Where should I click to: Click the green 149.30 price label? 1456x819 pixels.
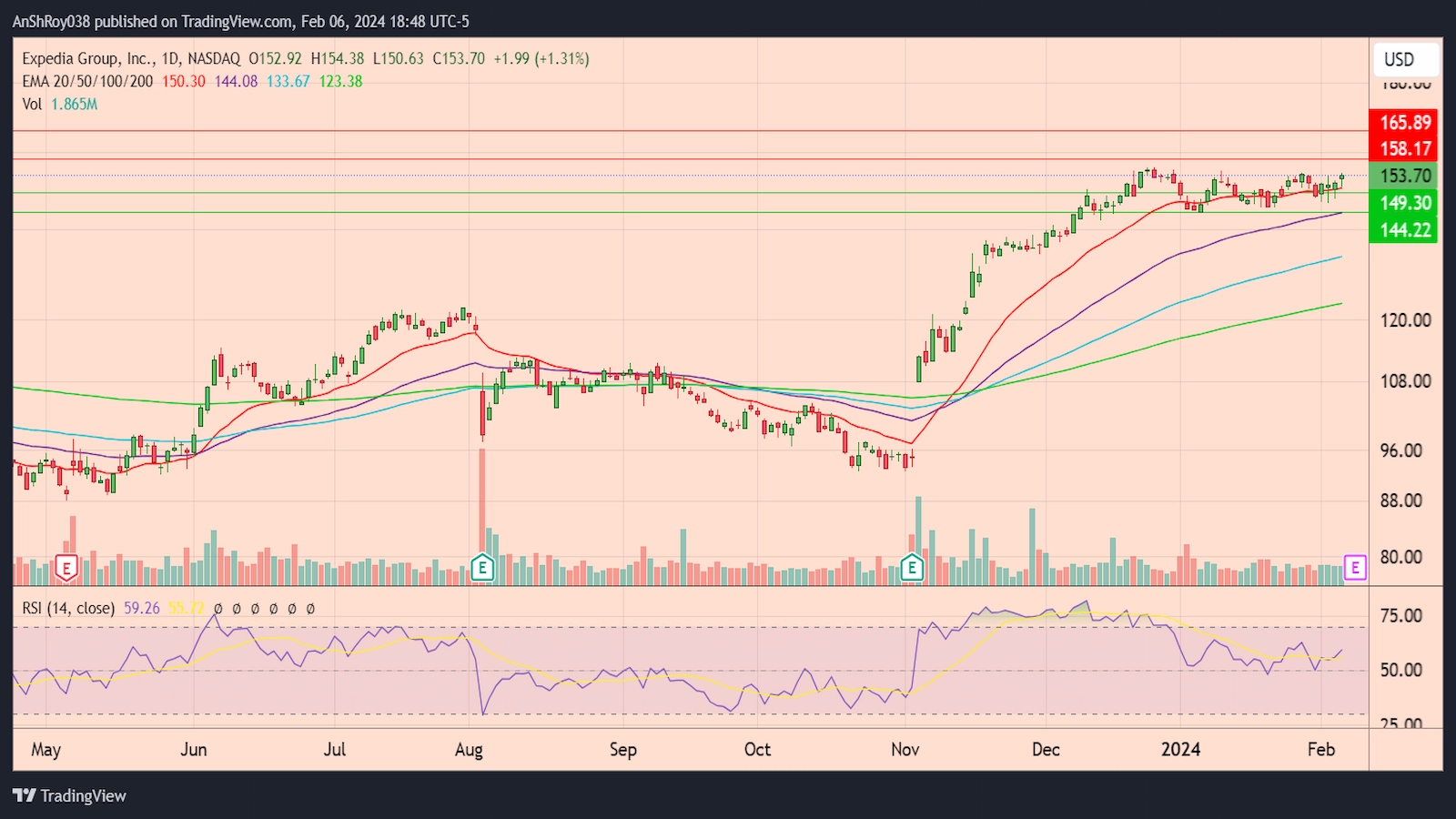pyautogui.click(x=1404, y=203)
